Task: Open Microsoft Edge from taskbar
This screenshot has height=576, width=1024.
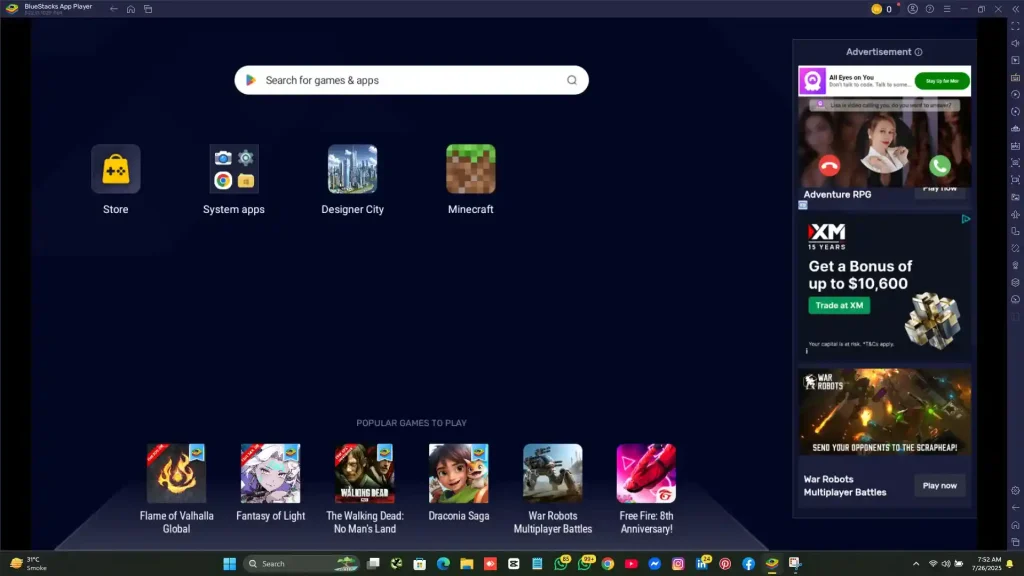Action: [x=443, y=564]
